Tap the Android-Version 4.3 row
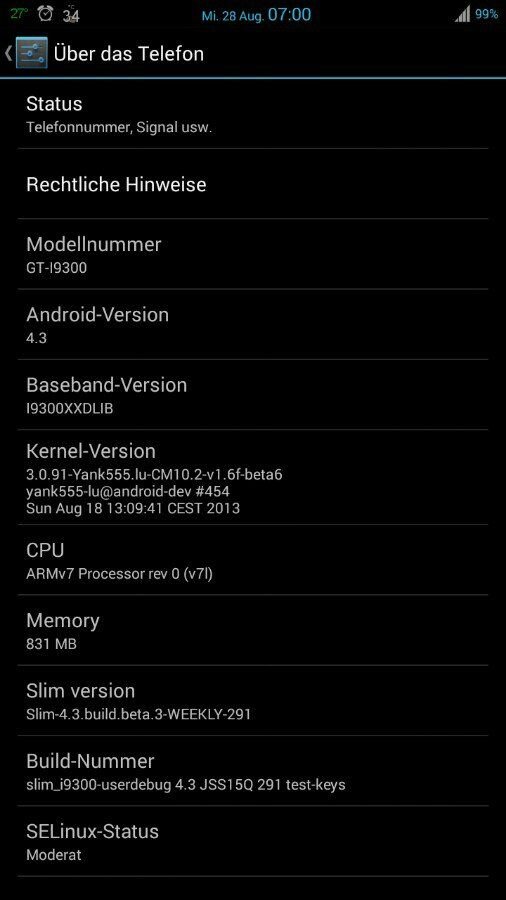 point(252,324)
